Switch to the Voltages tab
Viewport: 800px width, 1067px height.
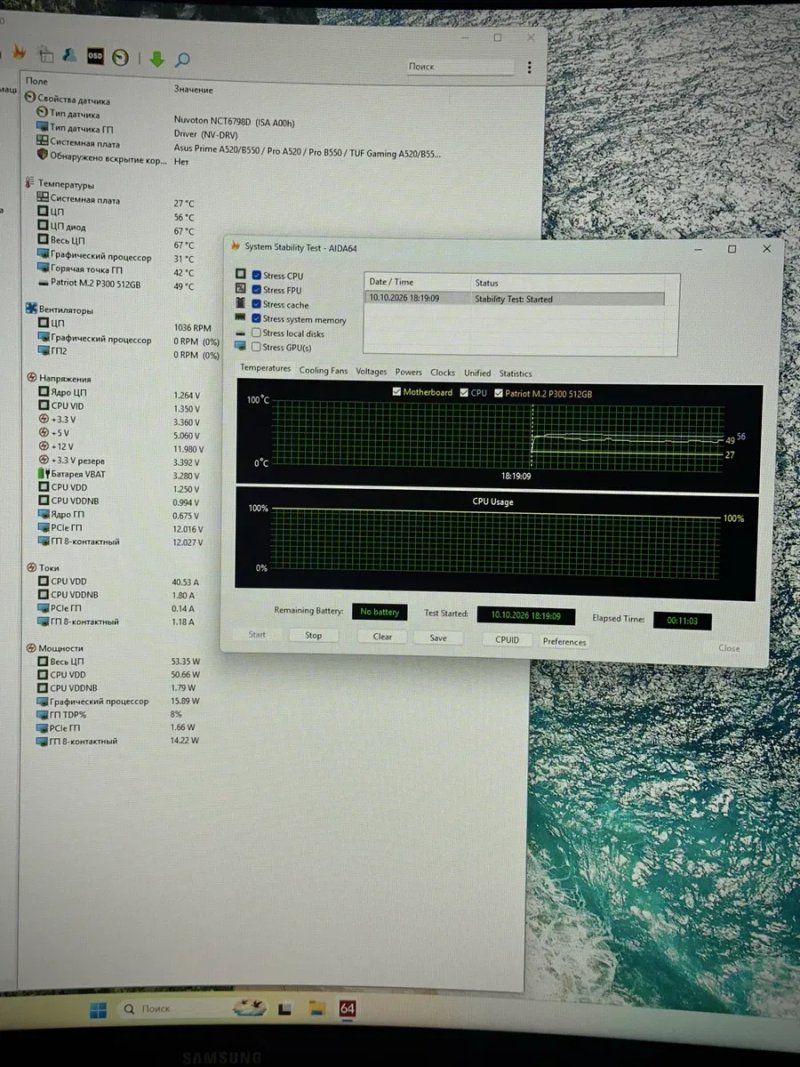(371, 371)
